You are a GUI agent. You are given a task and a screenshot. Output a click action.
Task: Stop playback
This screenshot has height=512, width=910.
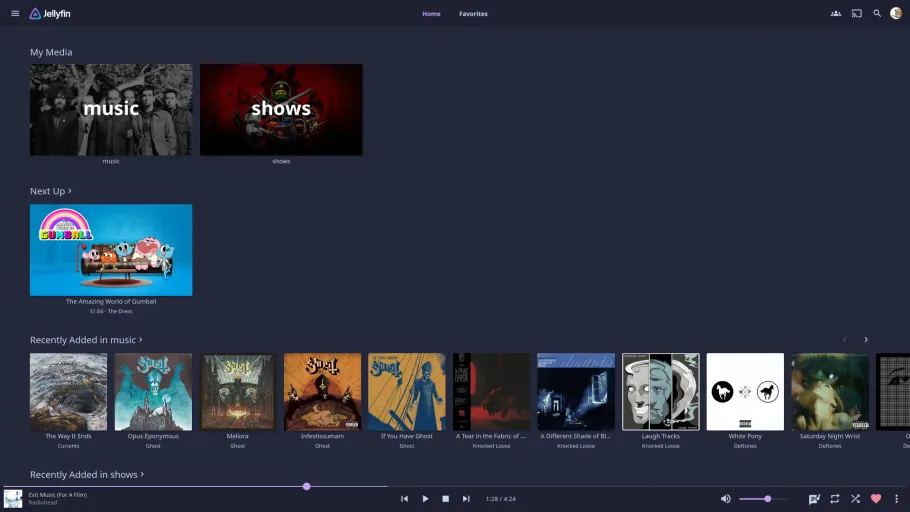pyautogui.click(x=446, y=499)
